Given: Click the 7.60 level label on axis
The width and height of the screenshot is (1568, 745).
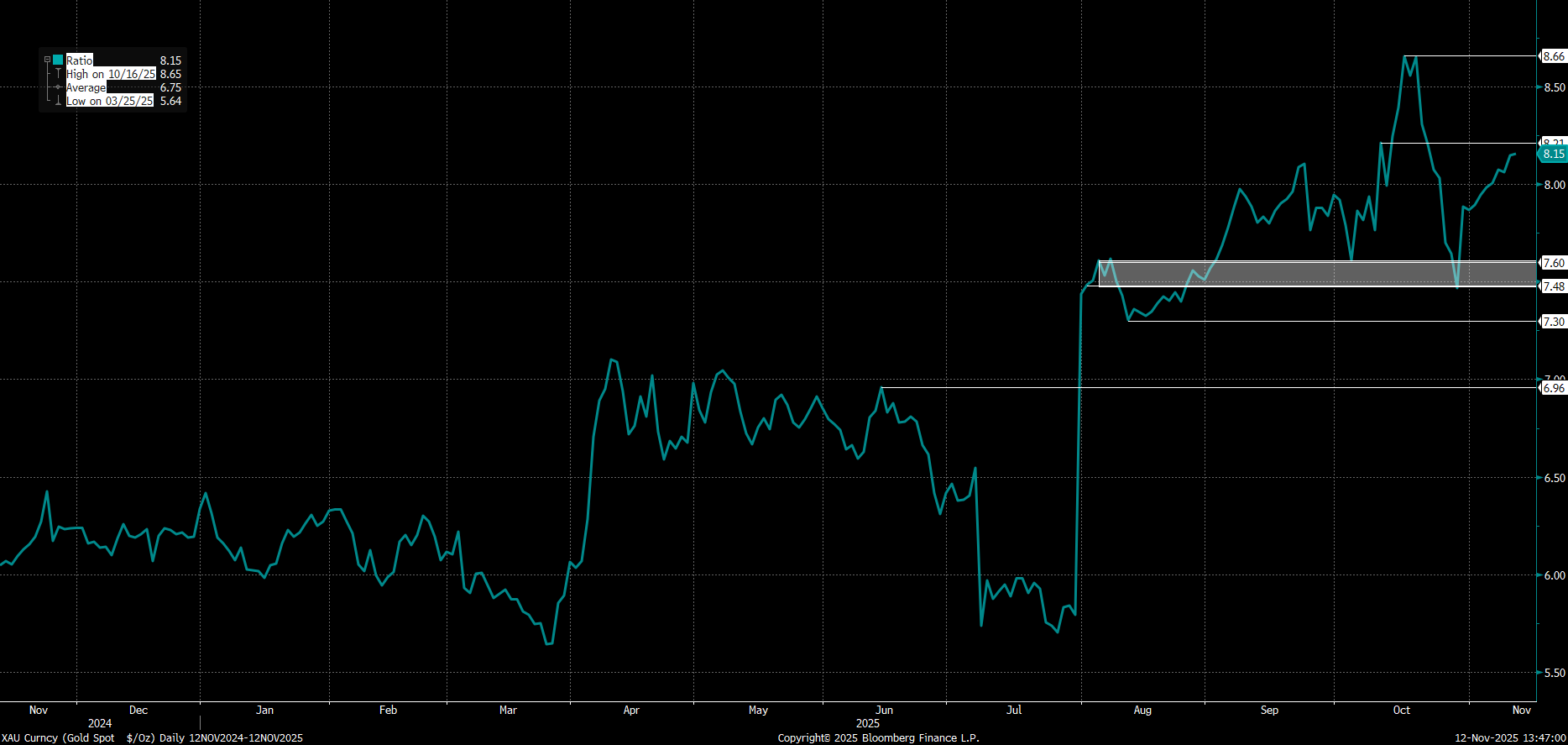Looking at the screenshot, I should (1554, 263).
